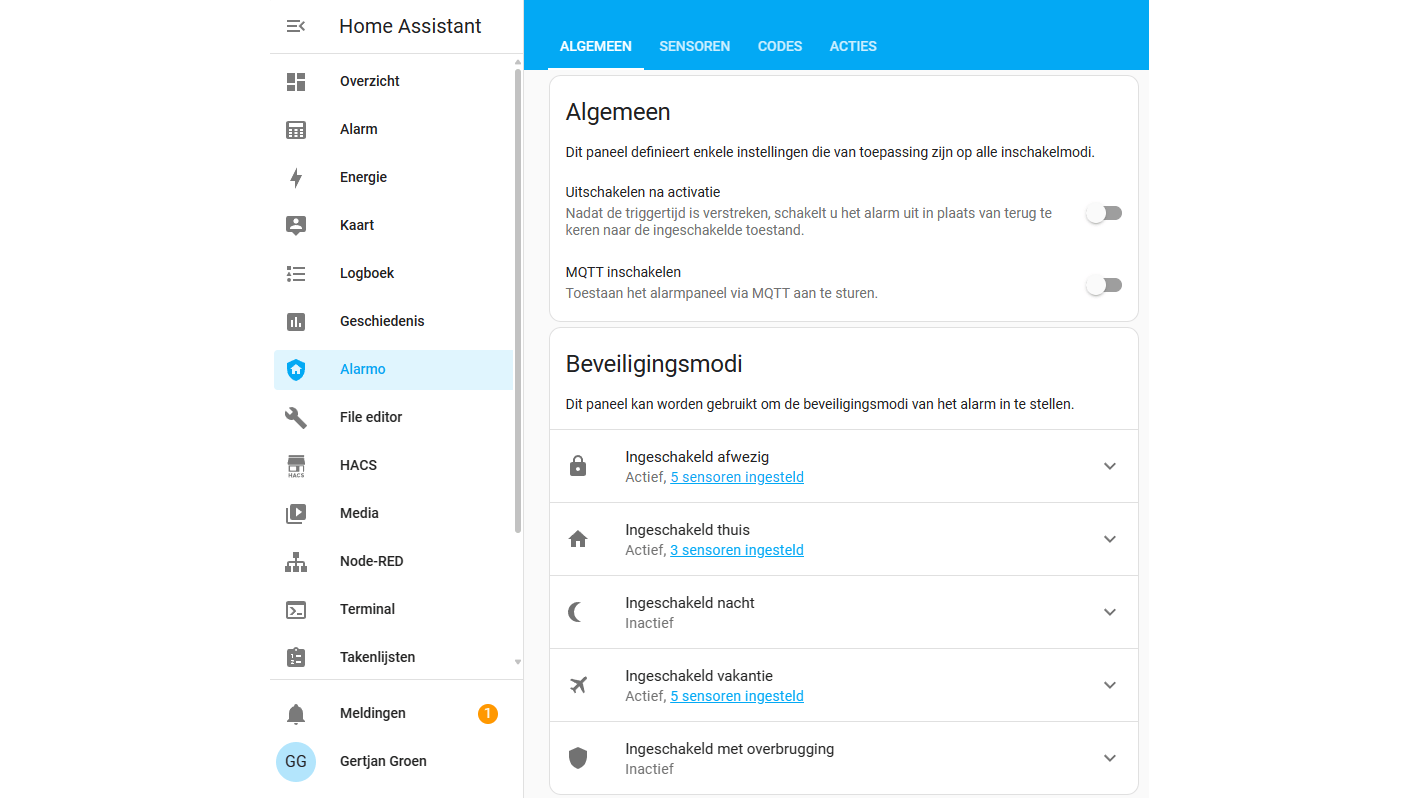Click the Geschiedenis chart icon
This screenshot has width=1419, height=798.
click(296, 321)
